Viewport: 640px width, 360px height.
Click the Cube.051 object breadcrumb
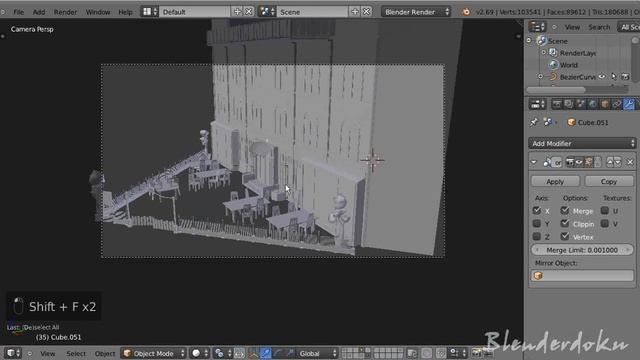[588, 122]
